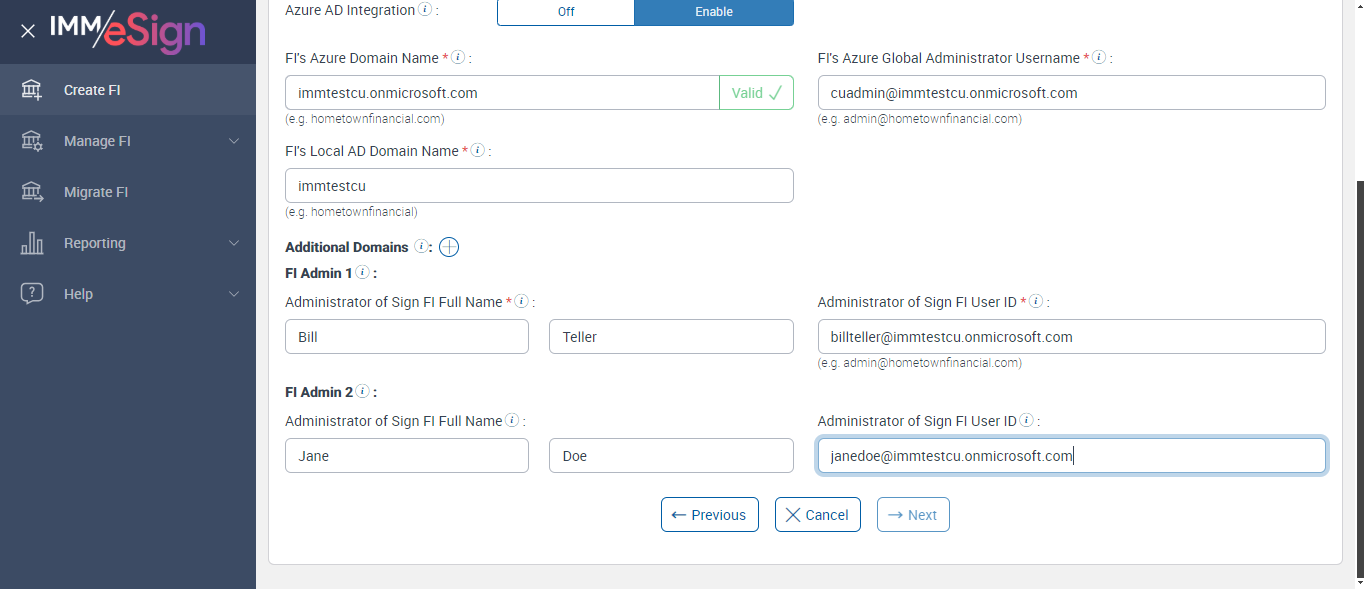
Task: Show info for FI's Local AD Domain Name
Action: coord(478,151)
